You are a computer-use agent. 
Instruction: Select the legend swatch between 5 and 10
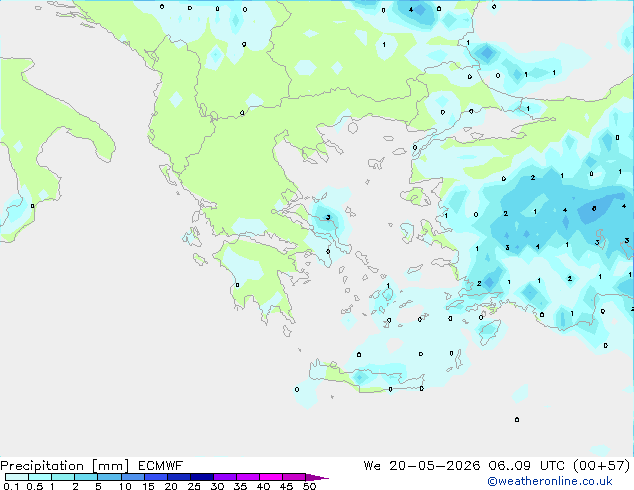[x=110, y=477]
